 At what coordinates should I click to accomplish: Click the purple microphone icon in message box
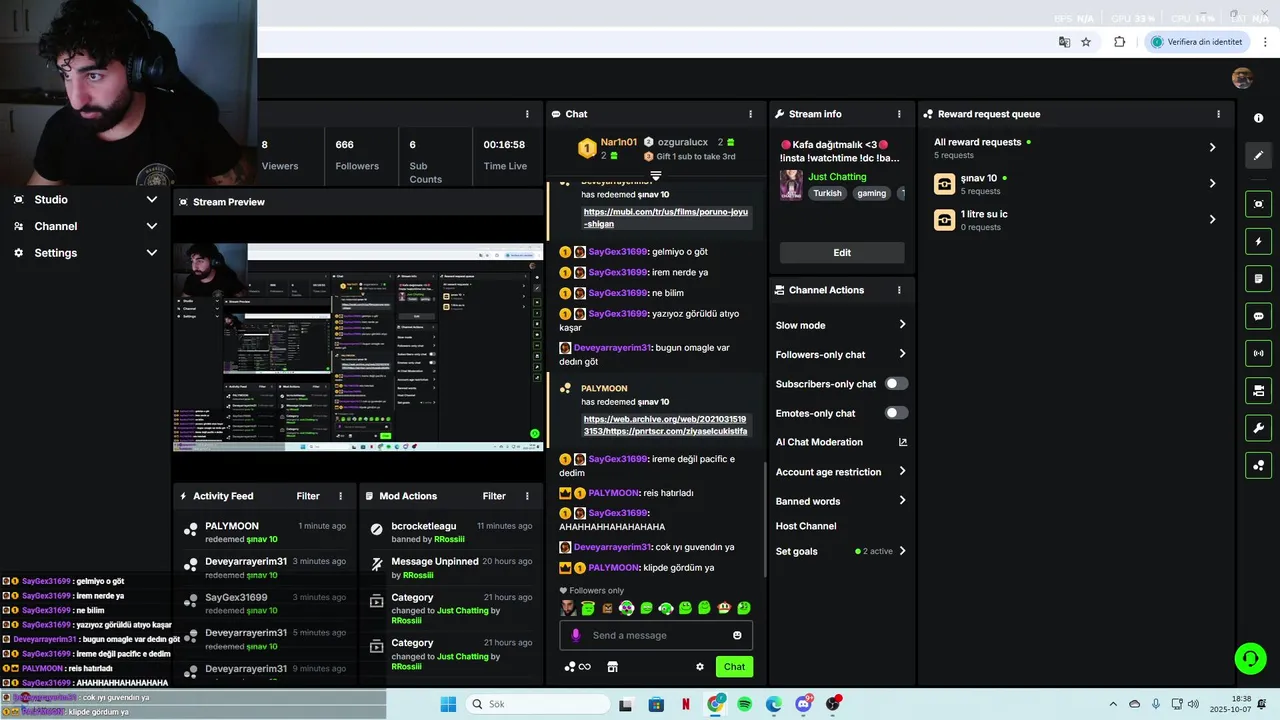575,635
